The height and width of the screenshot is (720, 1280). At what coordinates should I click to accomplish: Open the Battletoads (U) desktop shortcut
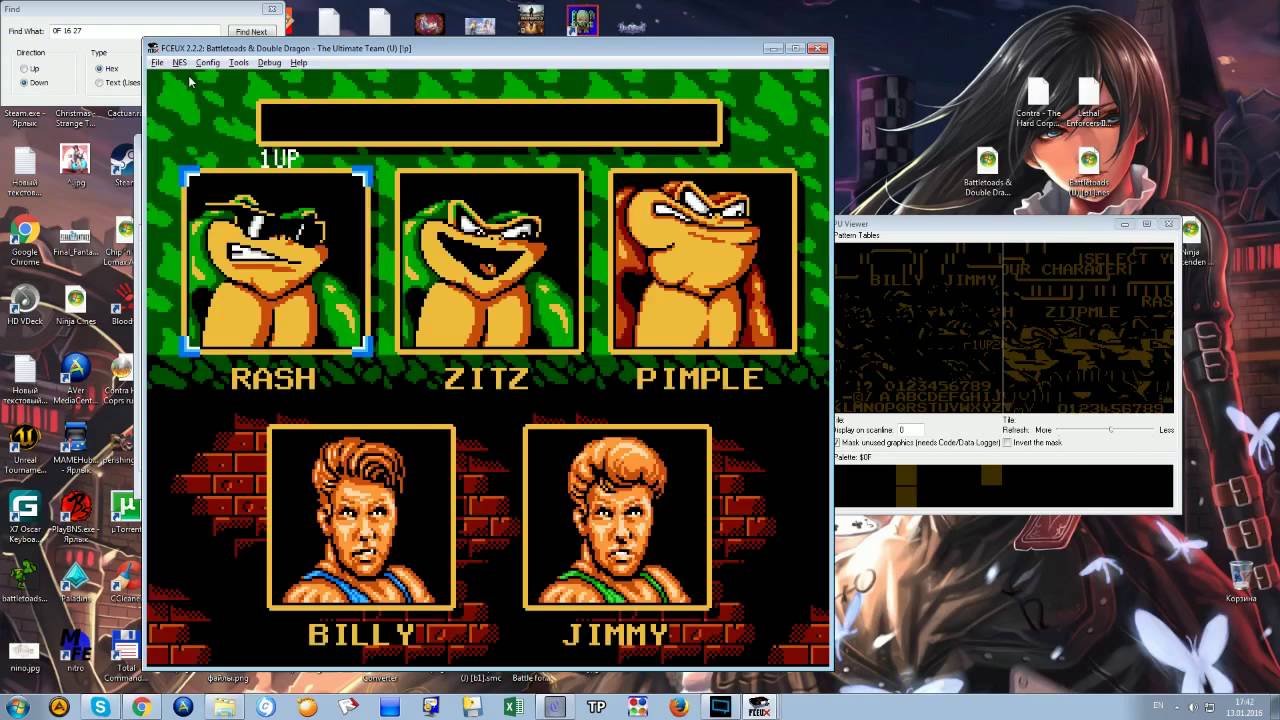[x=1089, y=172]
